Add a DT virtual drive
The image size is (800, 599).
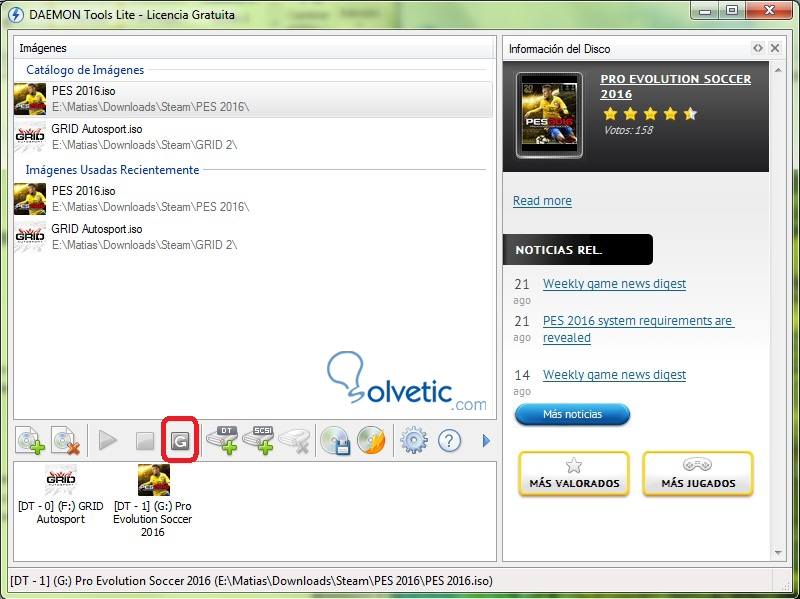coord(222,440)
